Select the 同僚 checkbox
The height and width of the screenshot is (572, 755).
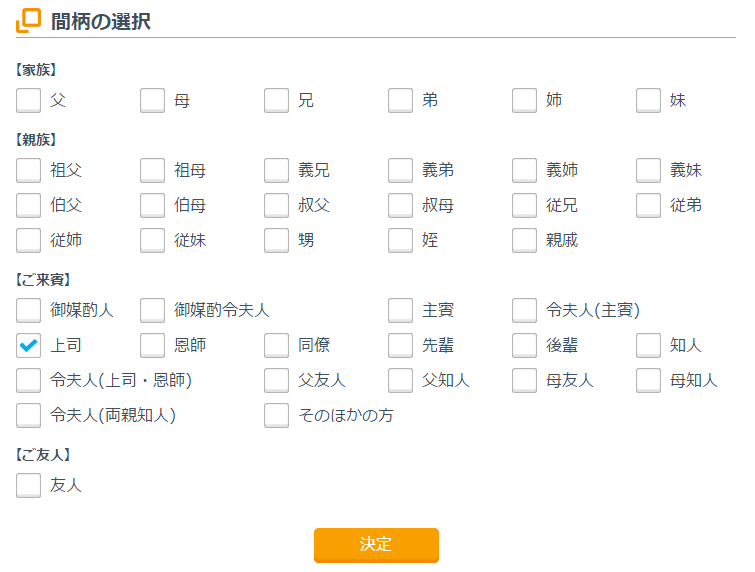tap(277, 345)
